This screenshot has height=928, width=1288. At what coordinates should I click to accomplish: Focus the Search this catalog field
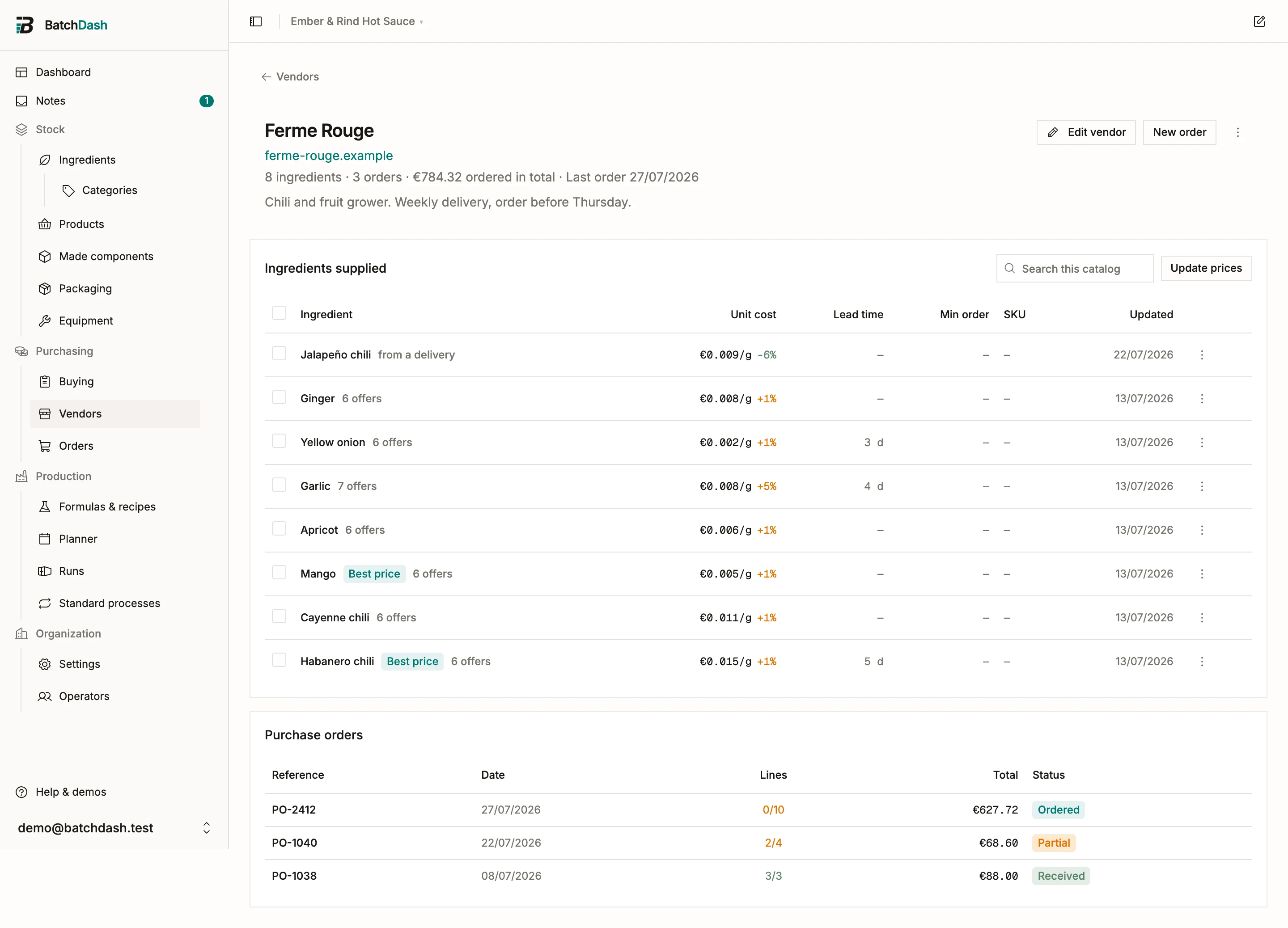click(1075, 269)
